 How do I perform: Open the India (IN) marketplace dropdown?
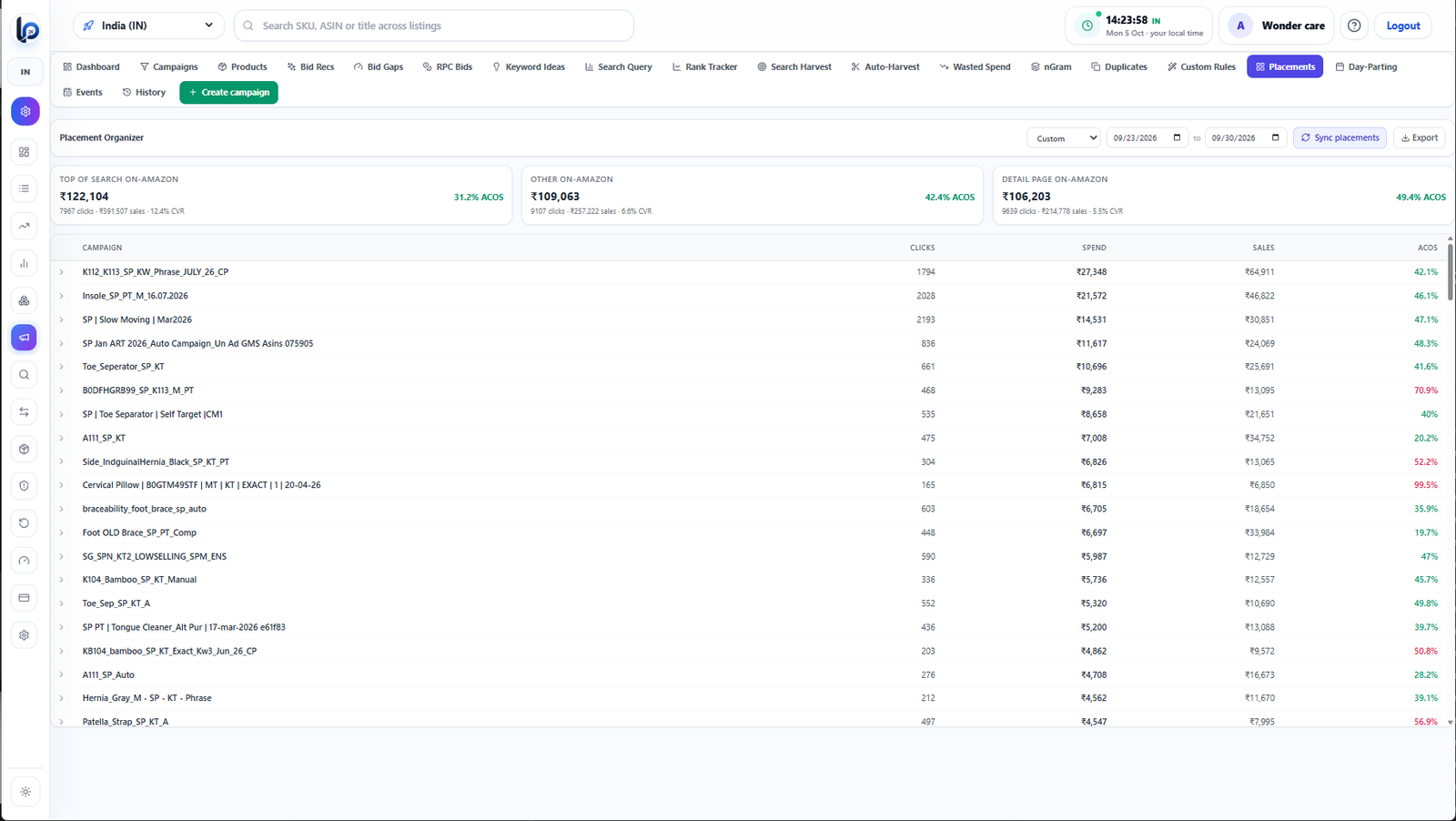tap(149, 25)
